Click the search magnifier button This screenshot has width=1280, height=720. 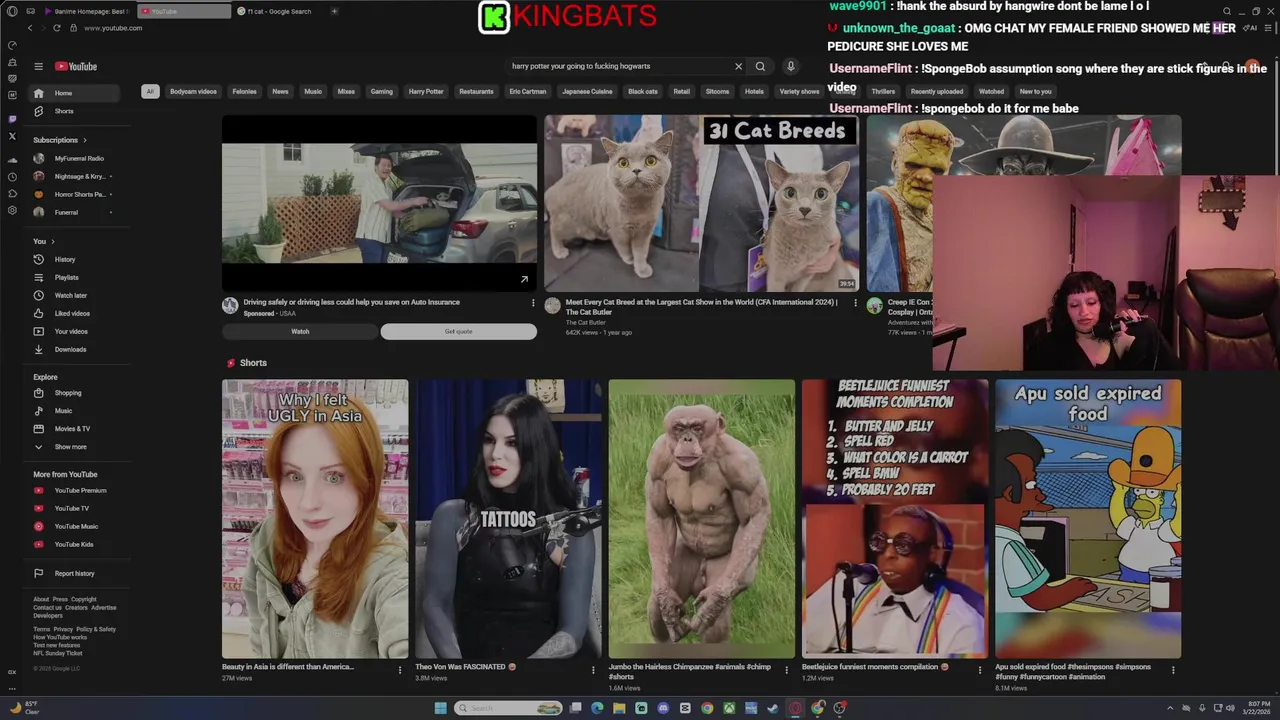coord(760,66)
